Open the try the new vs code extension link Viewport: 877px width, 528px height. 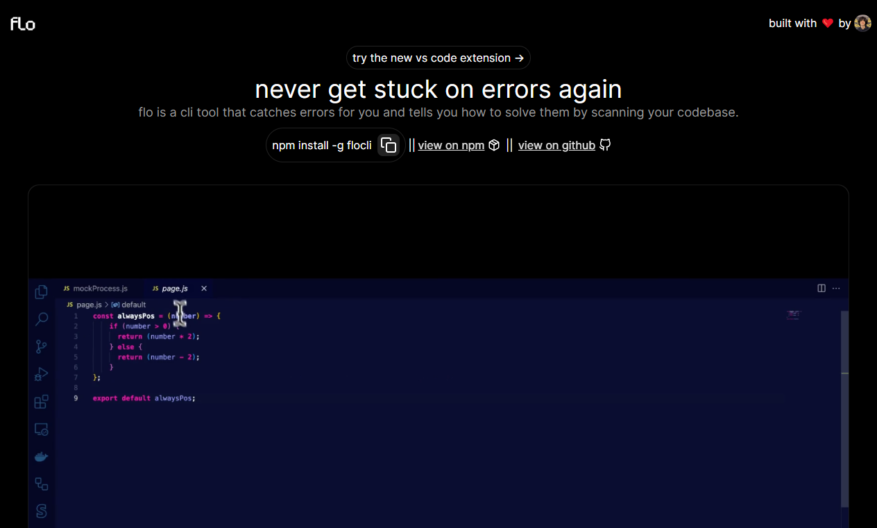[438, 58]
